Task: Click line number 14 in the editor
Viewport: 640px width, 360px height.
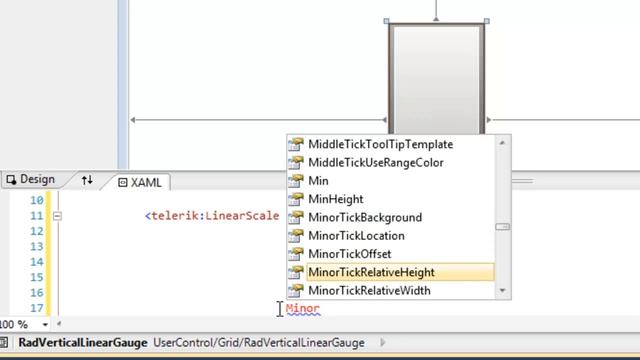Action: (37, 262)
